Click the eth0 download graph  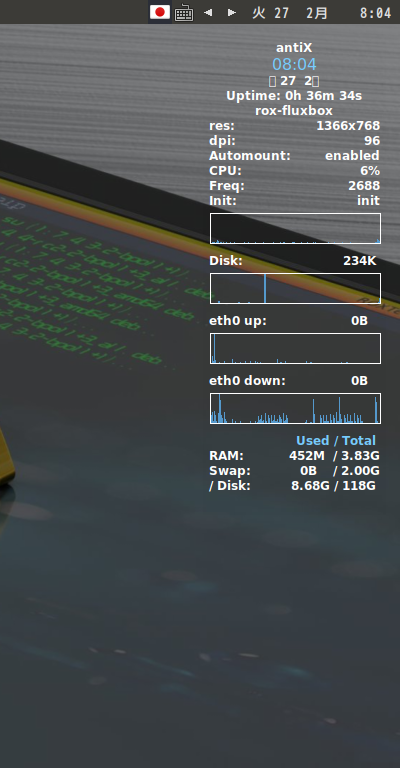pyautogui.click(x=295, y=408)
